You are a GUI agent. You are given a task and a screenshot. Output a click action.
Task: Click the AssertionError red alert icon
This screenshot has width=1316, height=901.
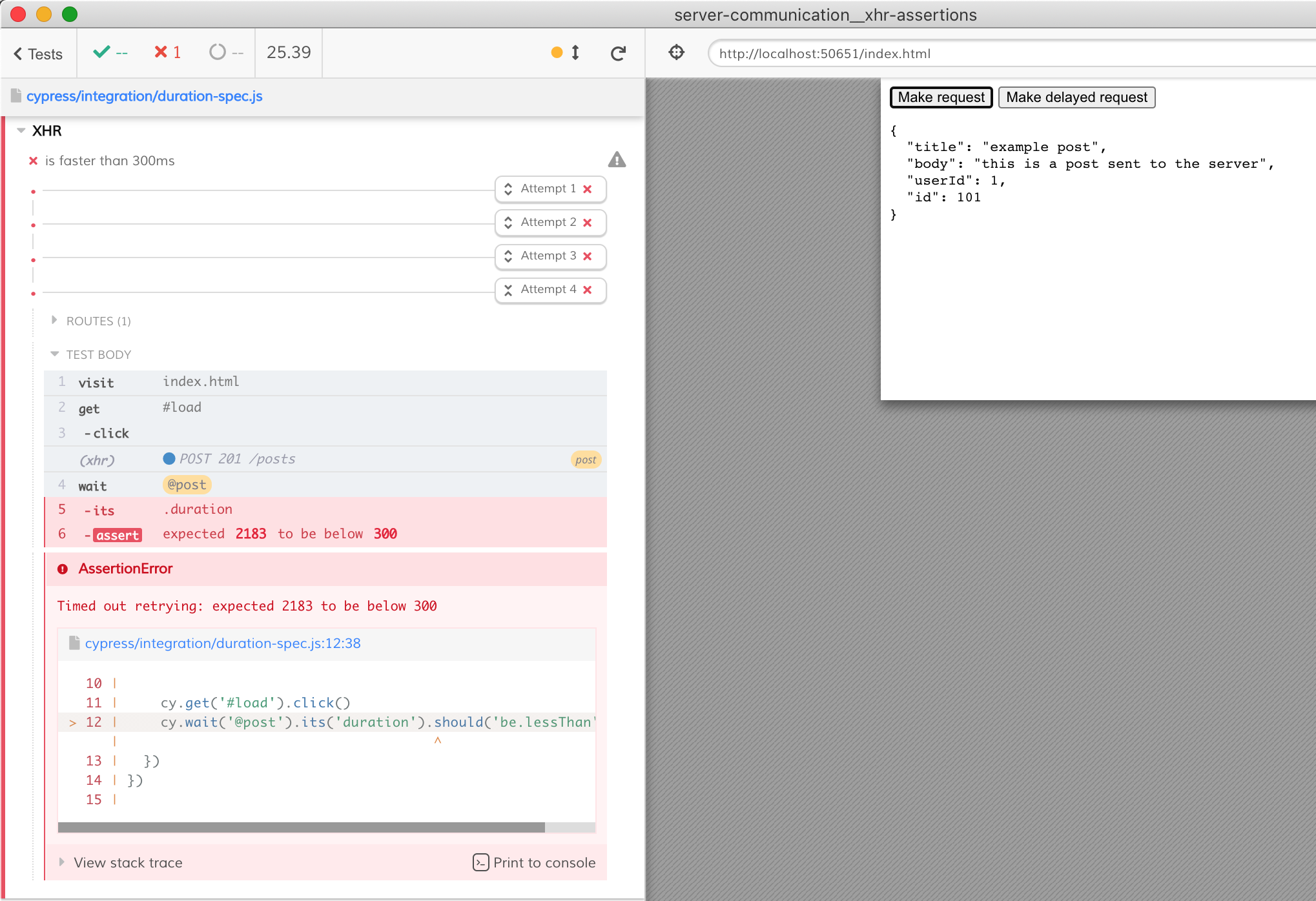point(63,569)
